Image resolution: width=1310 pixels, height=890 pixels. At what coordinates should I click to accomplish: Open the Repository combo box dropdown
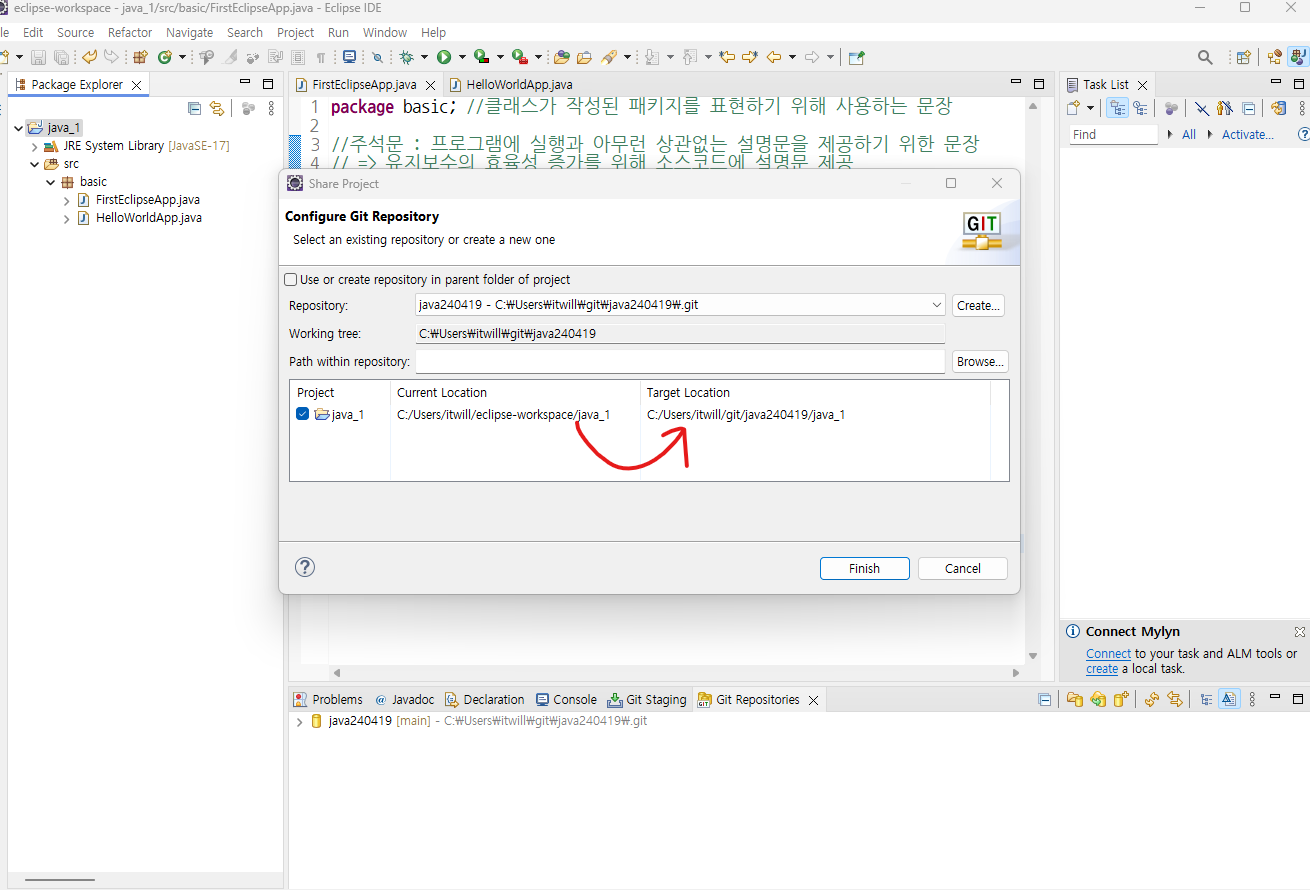click(936, 305)
